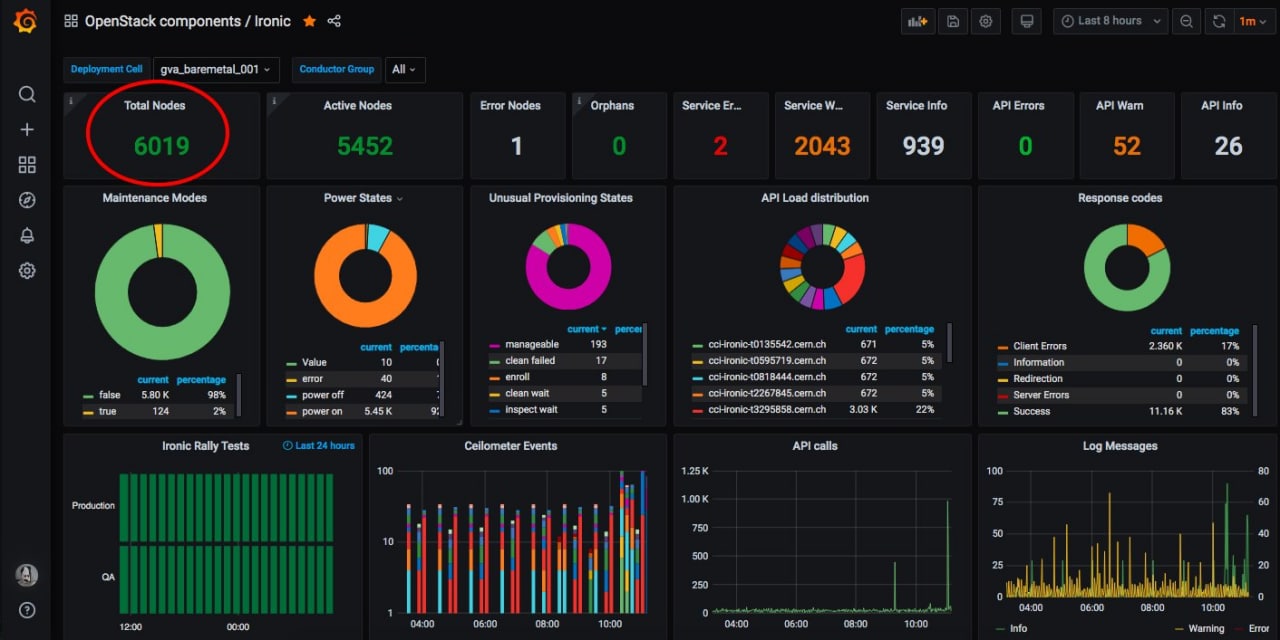Screen dimensions: 1280x640
Task: Sort Maintenance Modes legend by percentage
Action: (x=202, y=380)
